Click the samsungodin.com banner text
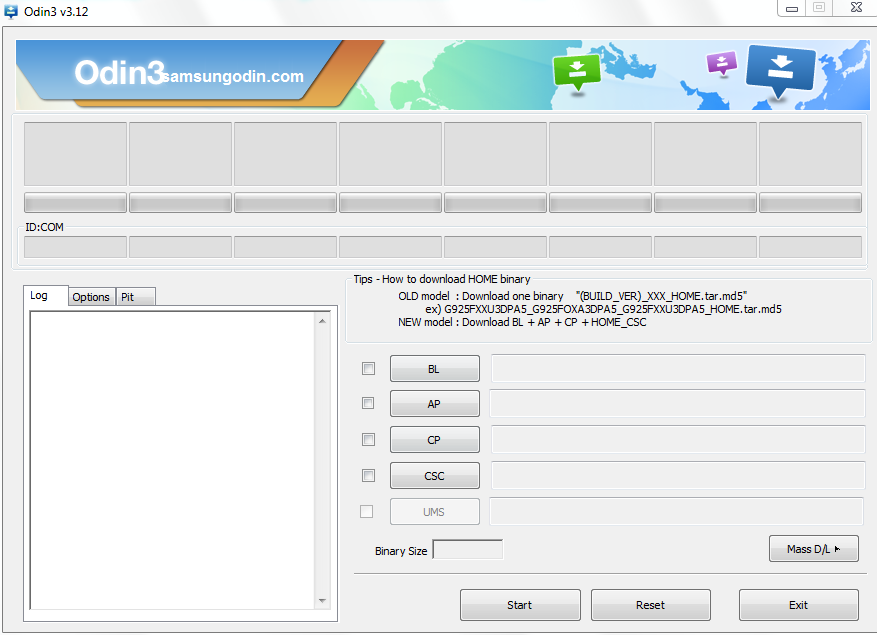The image size is (877, 635). 233,76
